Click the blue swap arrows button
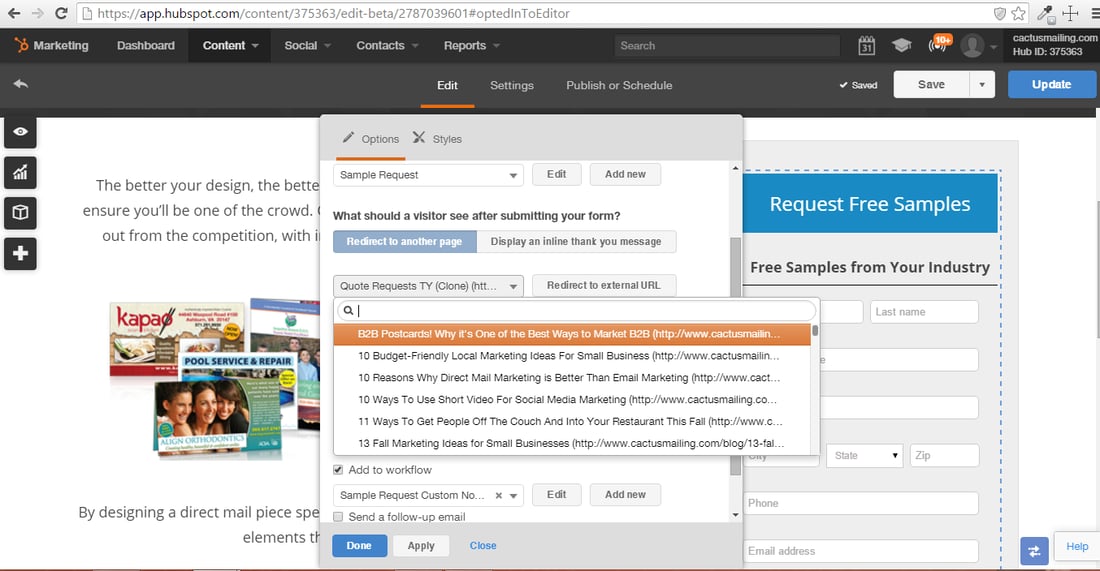The width and height of the screenshot is (1100, 571). [1035, 551]
